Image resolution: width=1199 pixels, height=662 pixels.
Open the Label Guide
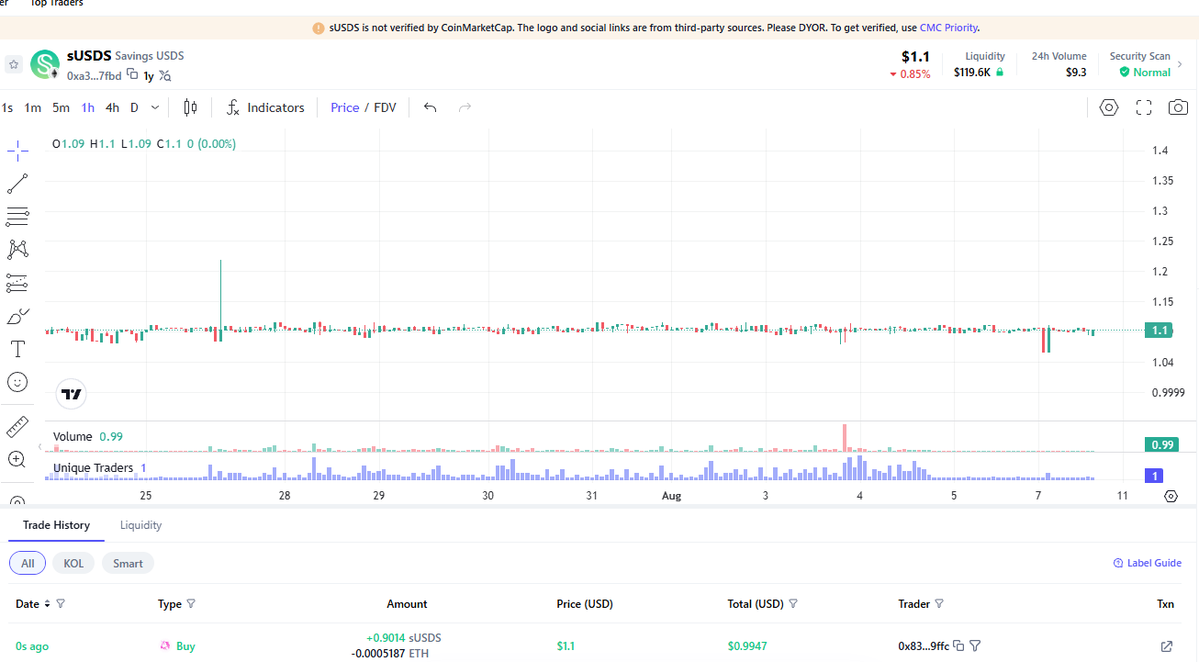pyautogui.click(x=1147, y=563)
